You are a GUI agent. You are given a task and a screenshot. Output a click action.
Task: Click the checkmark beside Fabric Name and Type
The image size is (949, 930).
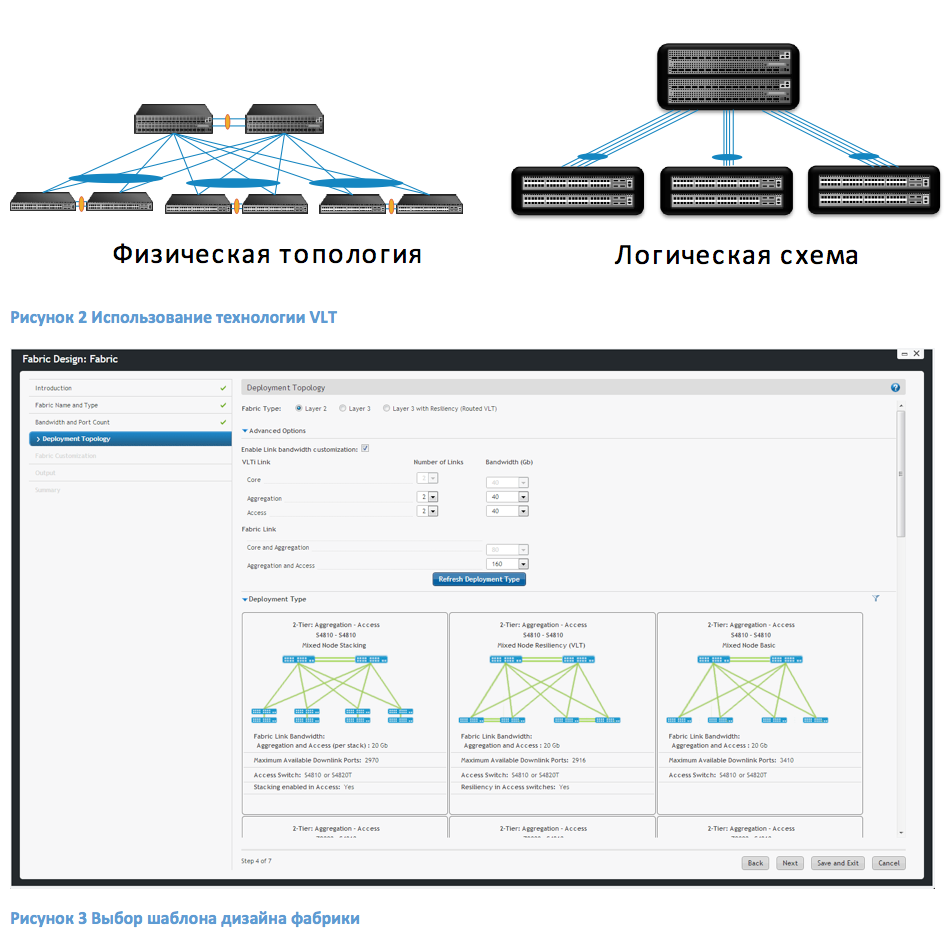(x=223, y=405)
